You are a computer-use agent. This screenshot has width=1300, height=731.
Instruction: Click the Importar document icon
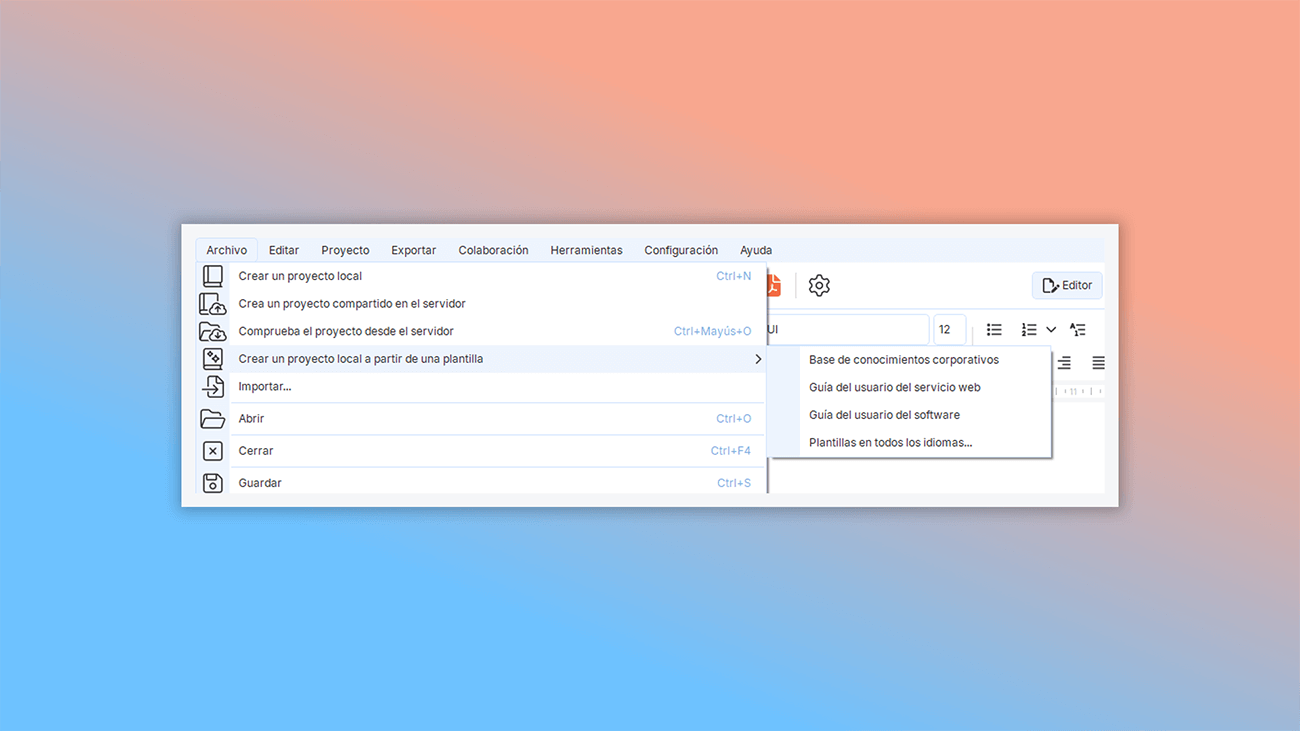click(x=213, y=386)
